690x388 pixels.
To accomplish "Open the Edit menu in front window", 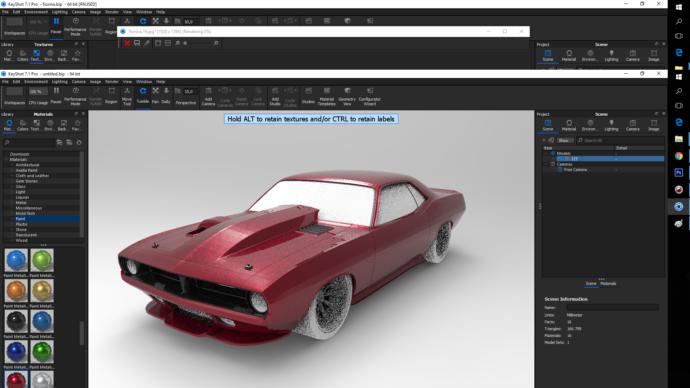I will (x=16, y=82).
